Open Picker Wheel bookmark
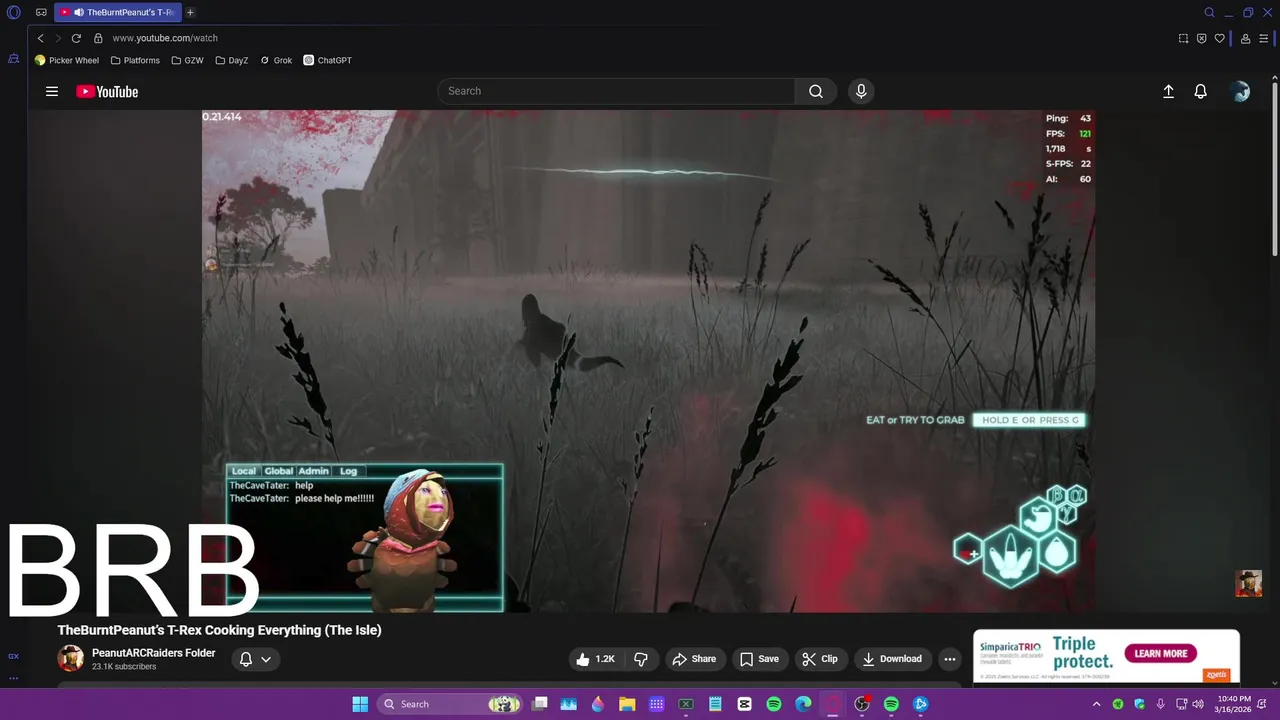 tap(67, 60)
